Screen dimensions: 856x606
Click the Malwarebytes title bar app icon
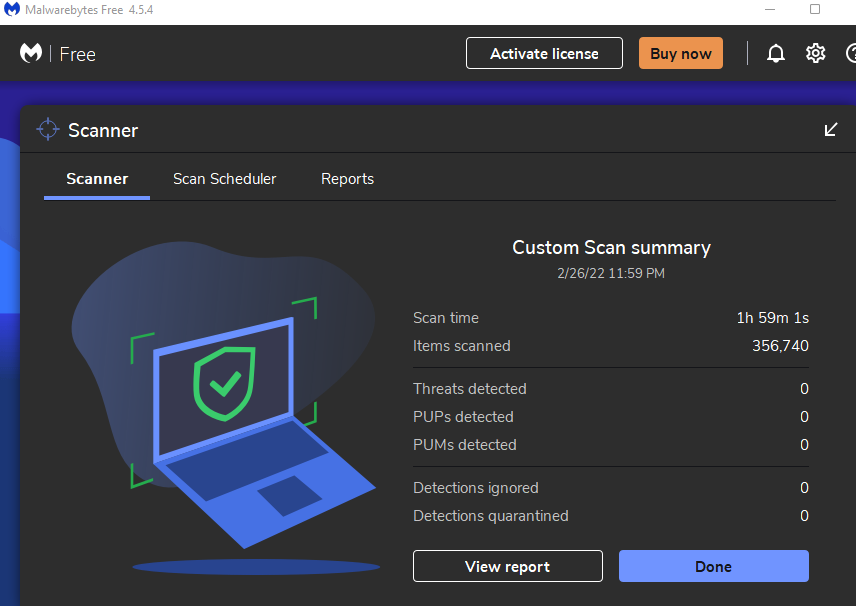pos(11,9)
